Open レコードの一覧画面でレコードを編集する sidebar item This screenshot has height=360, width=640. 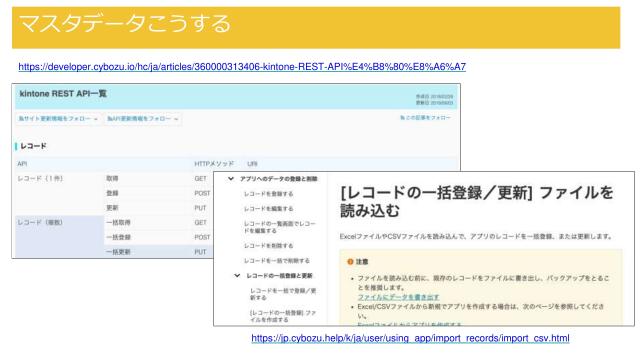[280, 227]
